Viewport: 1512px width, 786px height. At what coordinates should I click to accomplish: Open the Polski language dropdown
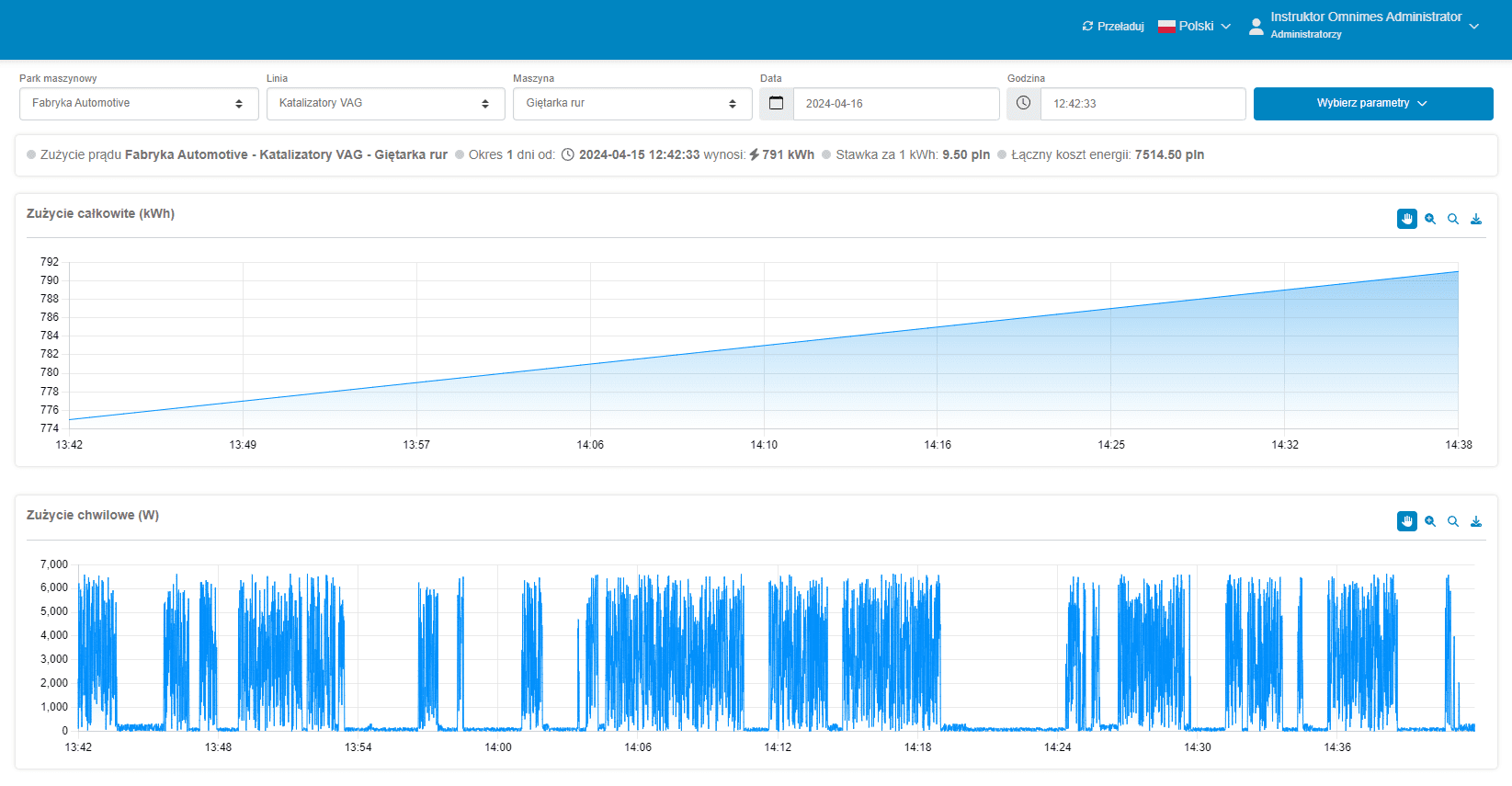pyautogui.click(x=1194, y=27)
